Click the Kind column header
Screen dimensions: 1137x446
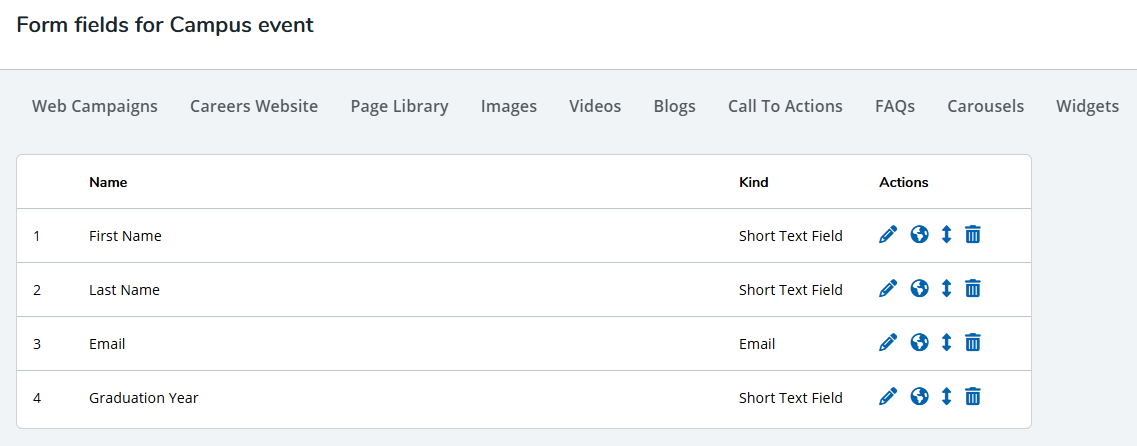(x=753, y=183)
